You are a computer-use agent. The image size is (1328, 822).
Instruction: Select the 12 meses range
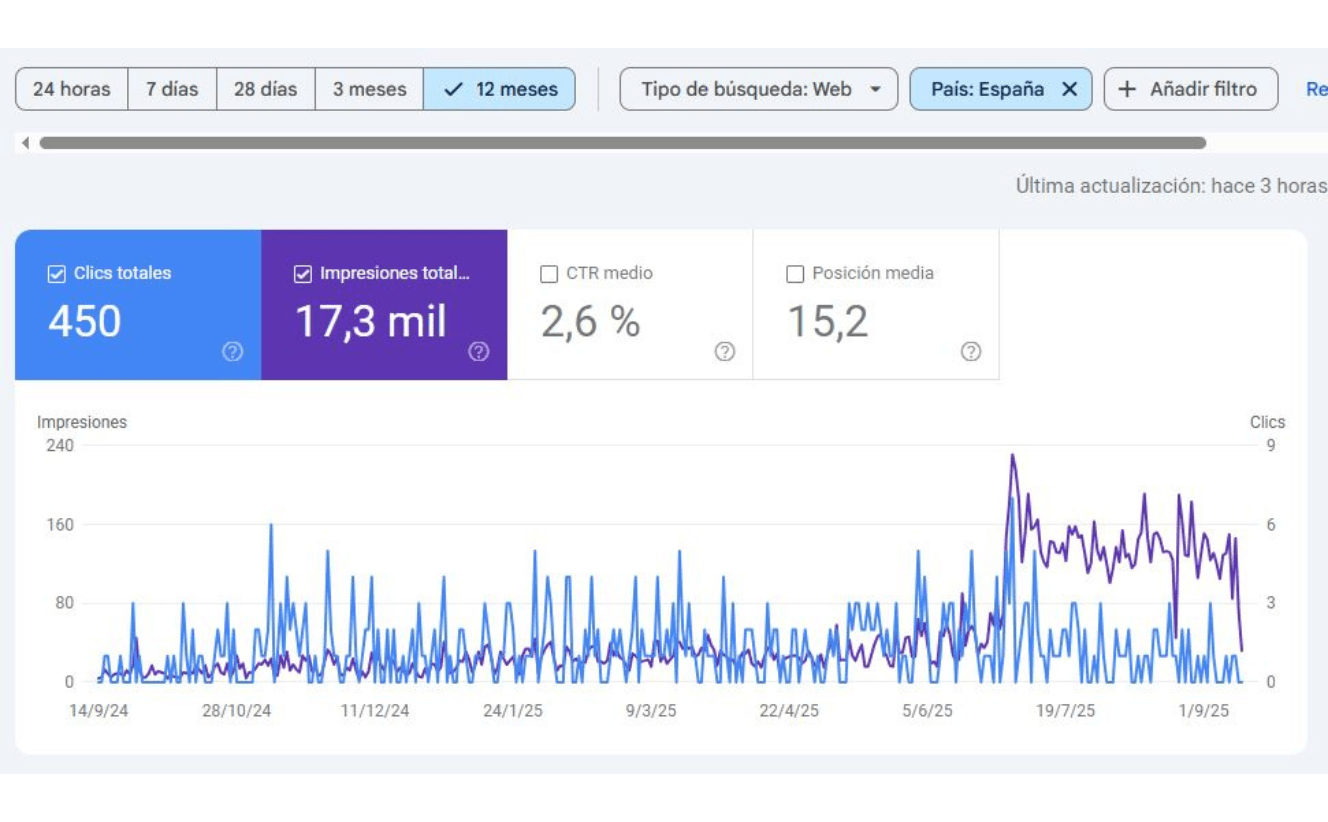click(499, 89)
